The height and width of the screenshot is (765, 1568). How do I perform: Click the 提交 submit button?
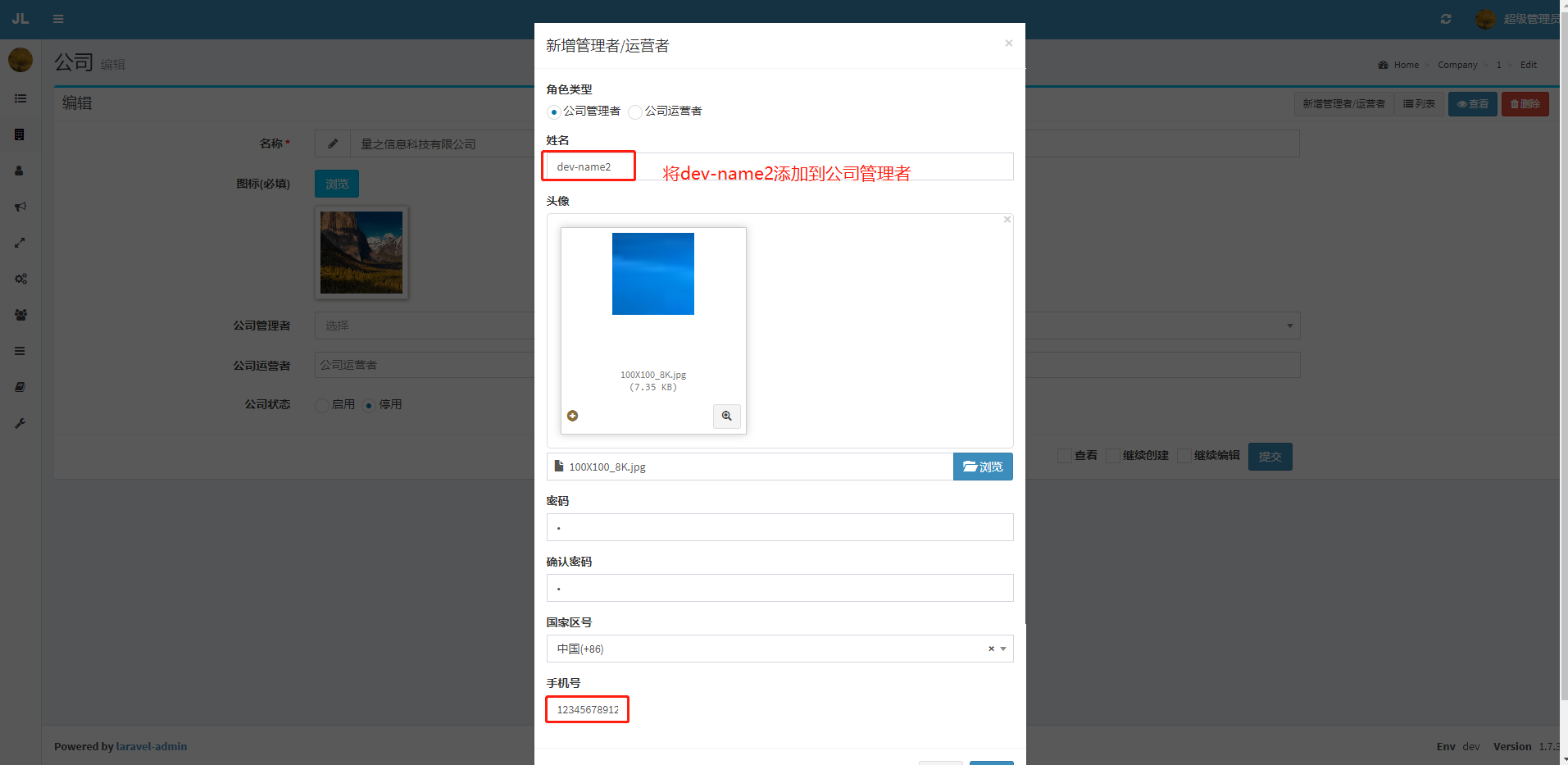[x=1270, y=457]
